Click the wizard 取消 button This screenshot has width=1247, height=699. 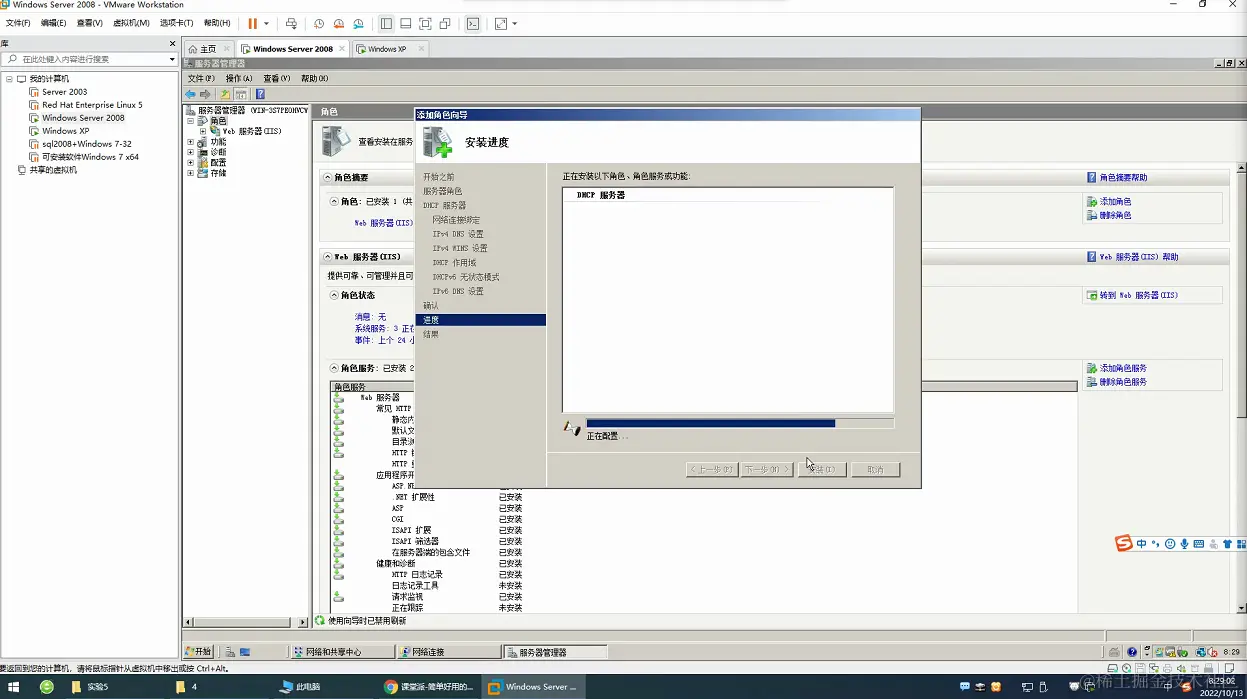[x=876, y=470]
